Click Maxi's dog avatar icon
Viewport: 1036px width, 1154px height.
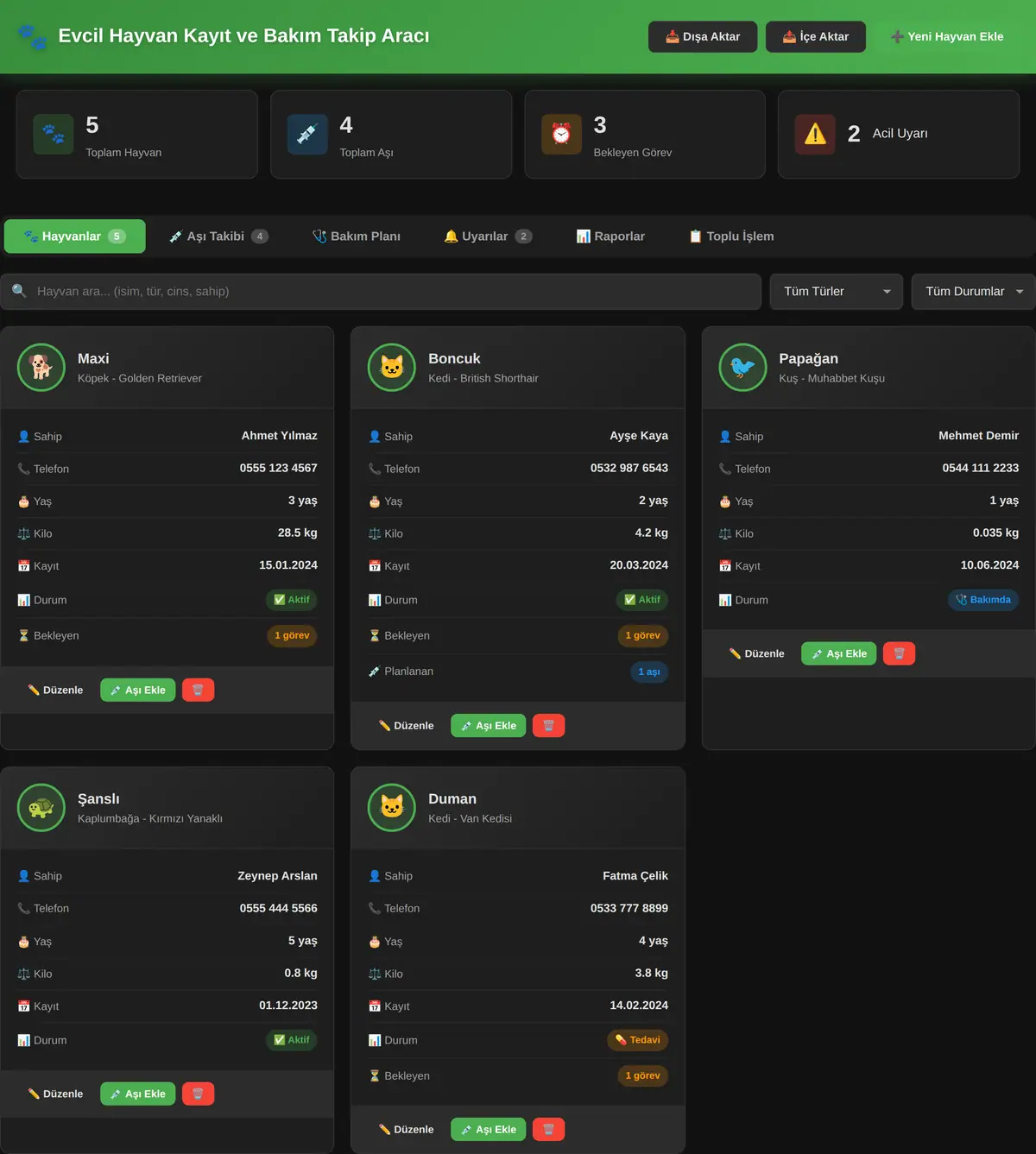click(x=41, y=368)
